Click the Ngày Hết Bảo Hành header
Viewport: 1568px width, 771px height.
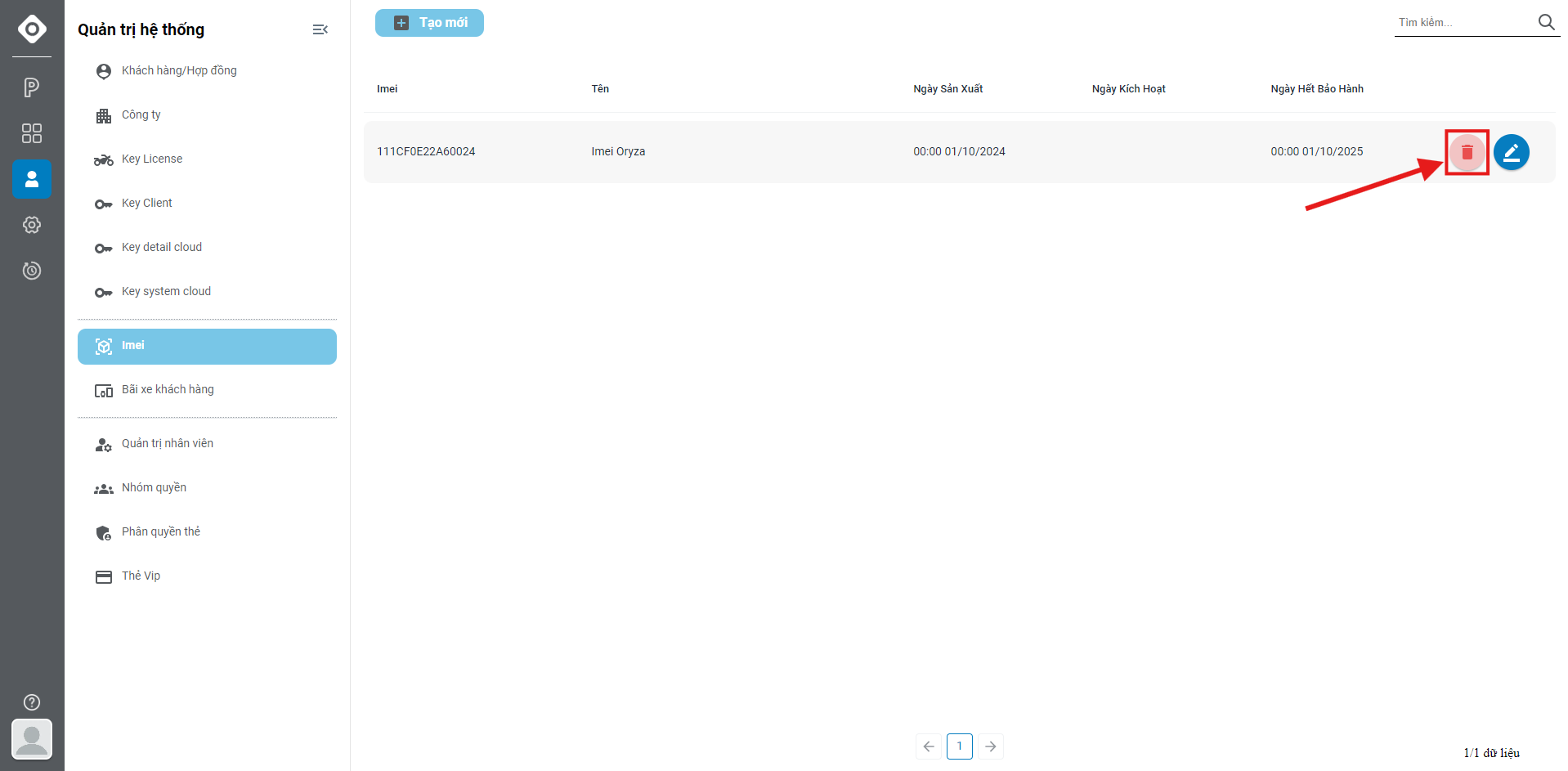(x=1317, y=89)
